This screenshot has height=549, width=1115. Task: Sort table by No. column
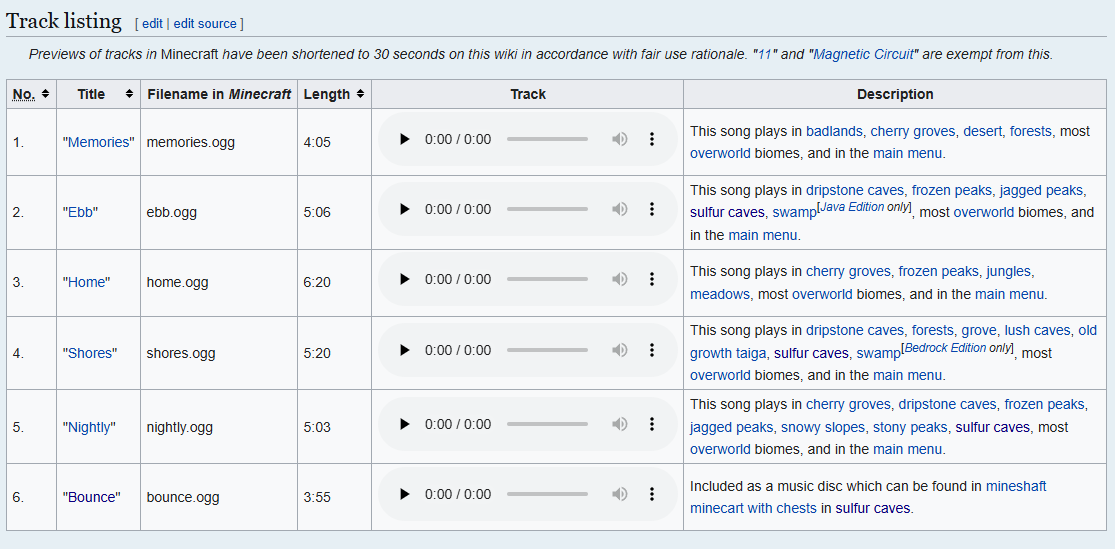pyautogui.click(x=31, y=94)
